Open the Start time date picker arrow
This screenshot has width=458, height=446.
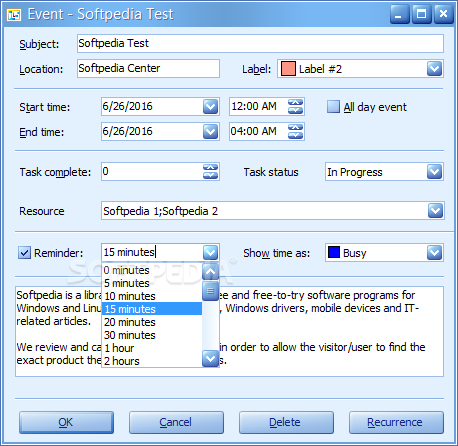pyautogui.click(x=210, y=107)
